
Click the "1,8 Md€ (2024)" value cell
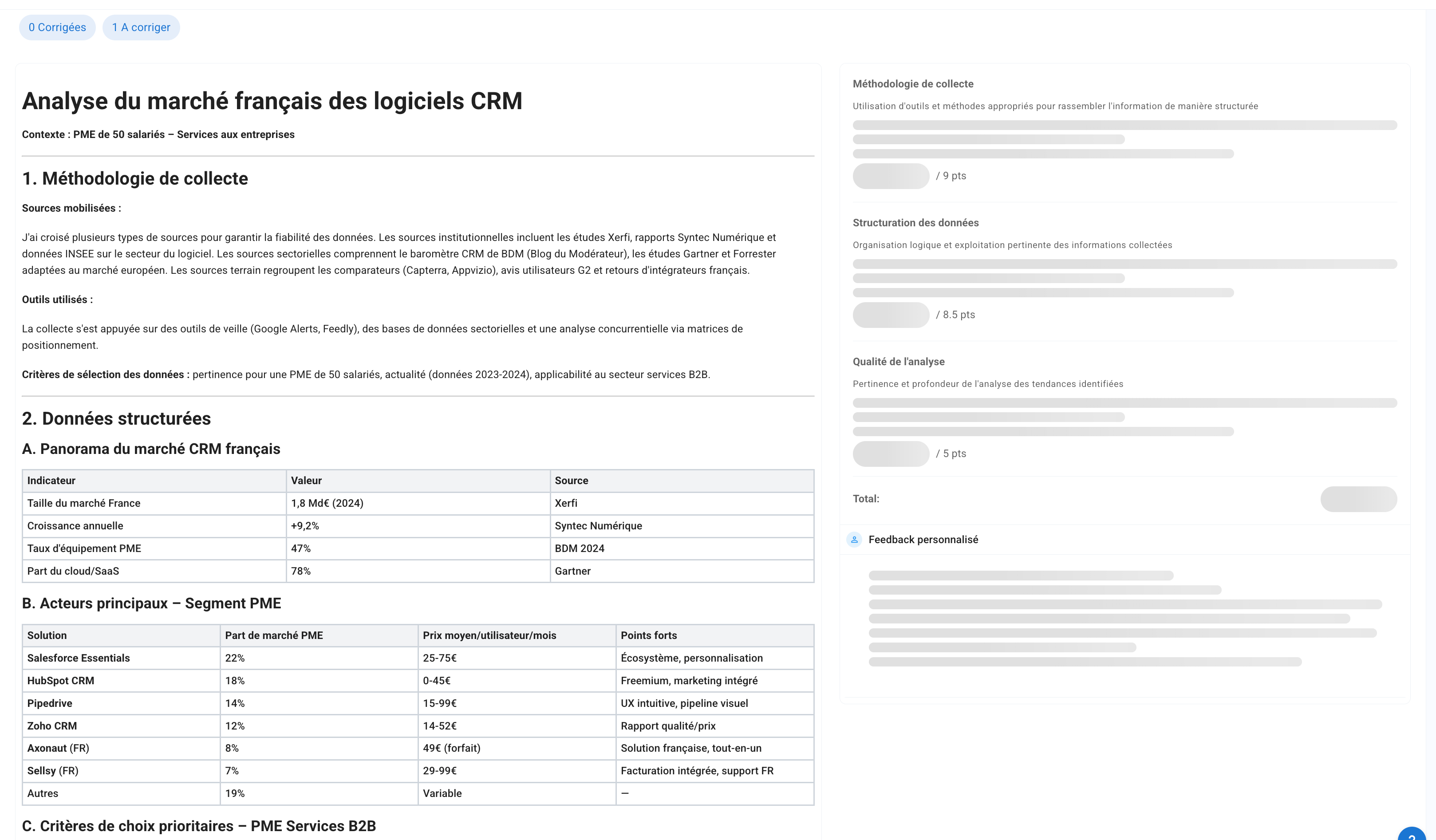point(418,503)
